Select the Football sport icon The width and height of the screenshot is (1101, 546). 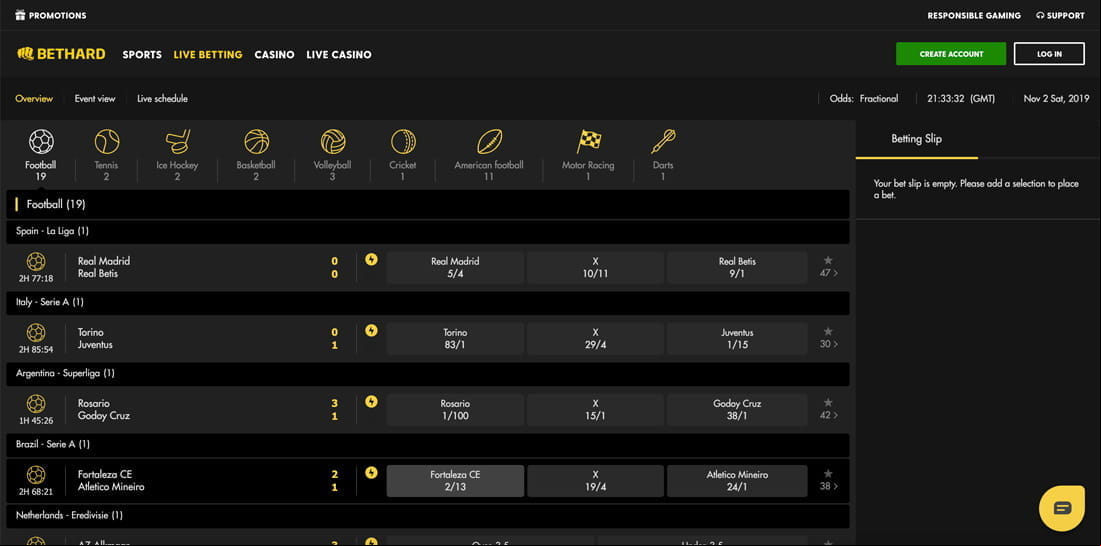[x=41, y=142]
